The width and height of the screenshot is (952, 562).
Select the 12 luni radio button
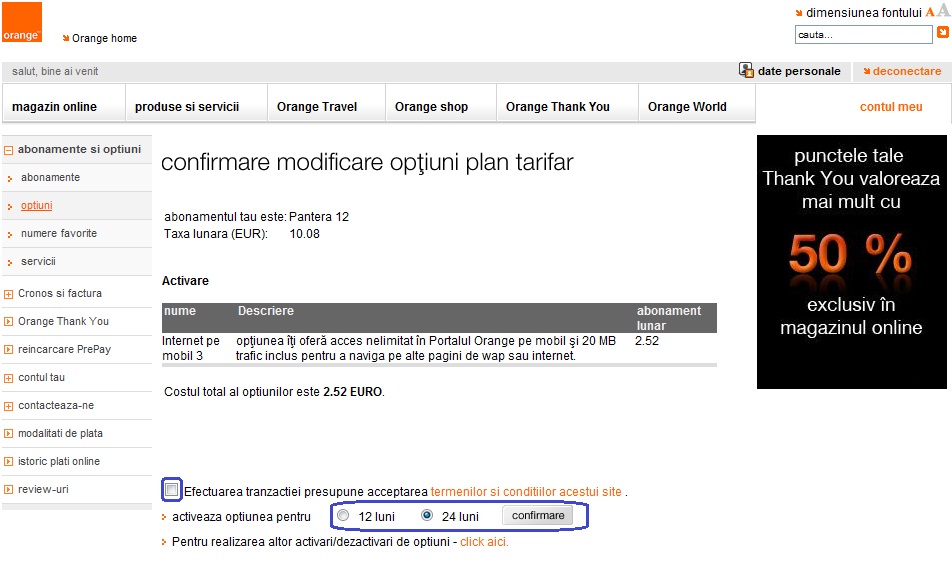pyautogui.click(x=343, y=515)
